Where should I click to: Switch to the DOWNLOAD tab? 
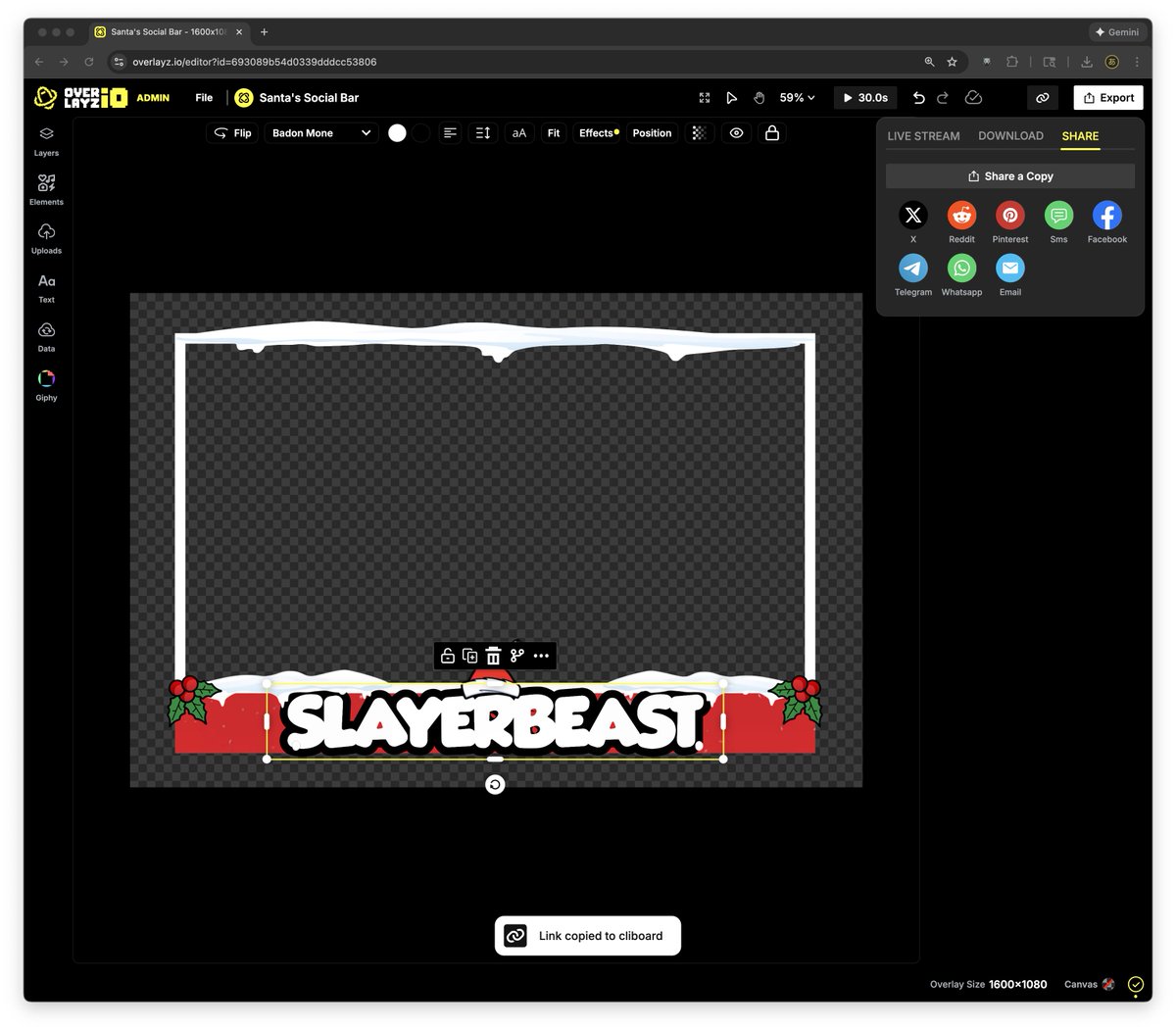pos(1010,136)
